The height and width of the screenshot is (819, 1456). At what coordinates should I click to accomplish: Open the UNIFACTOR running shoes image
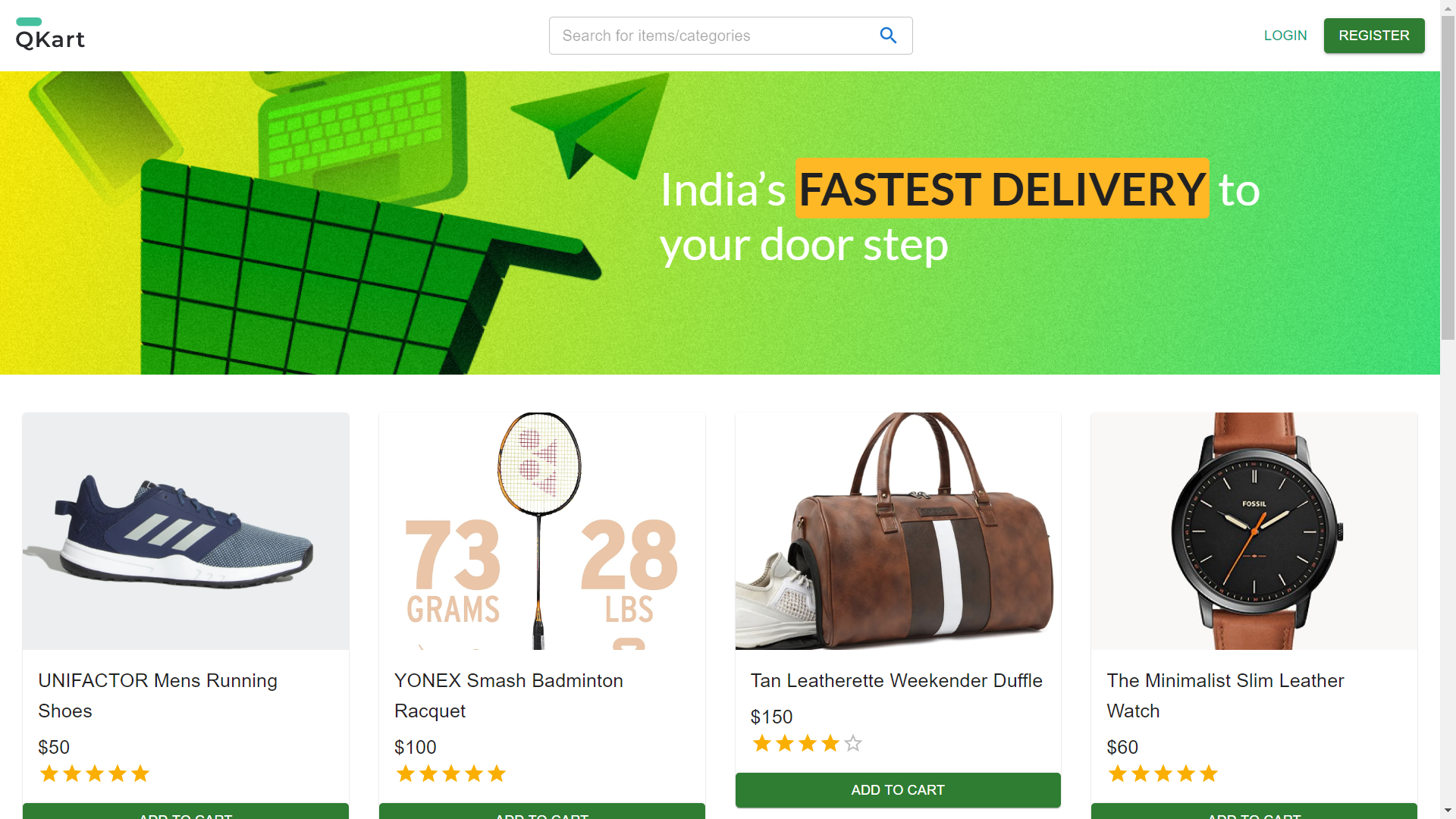[x=186, y=531]
